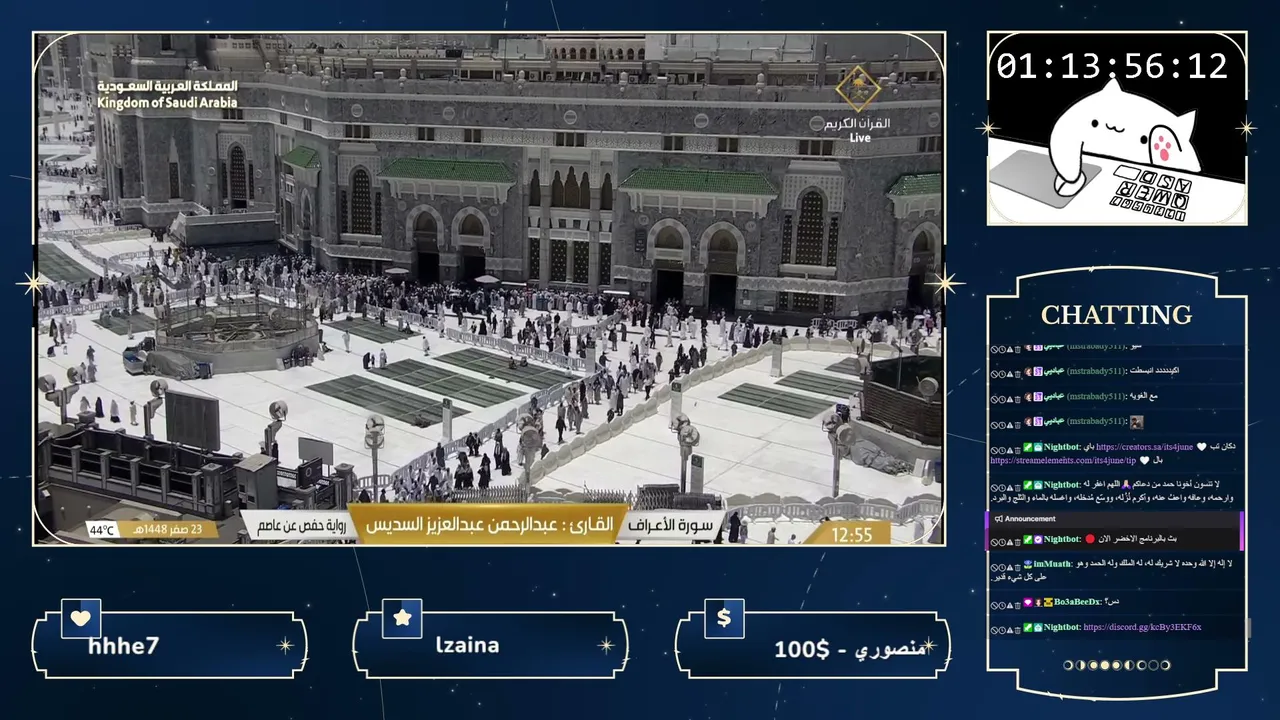
Task: Time out the Nightbot announcement message sender
Action: click(1002, 541)
